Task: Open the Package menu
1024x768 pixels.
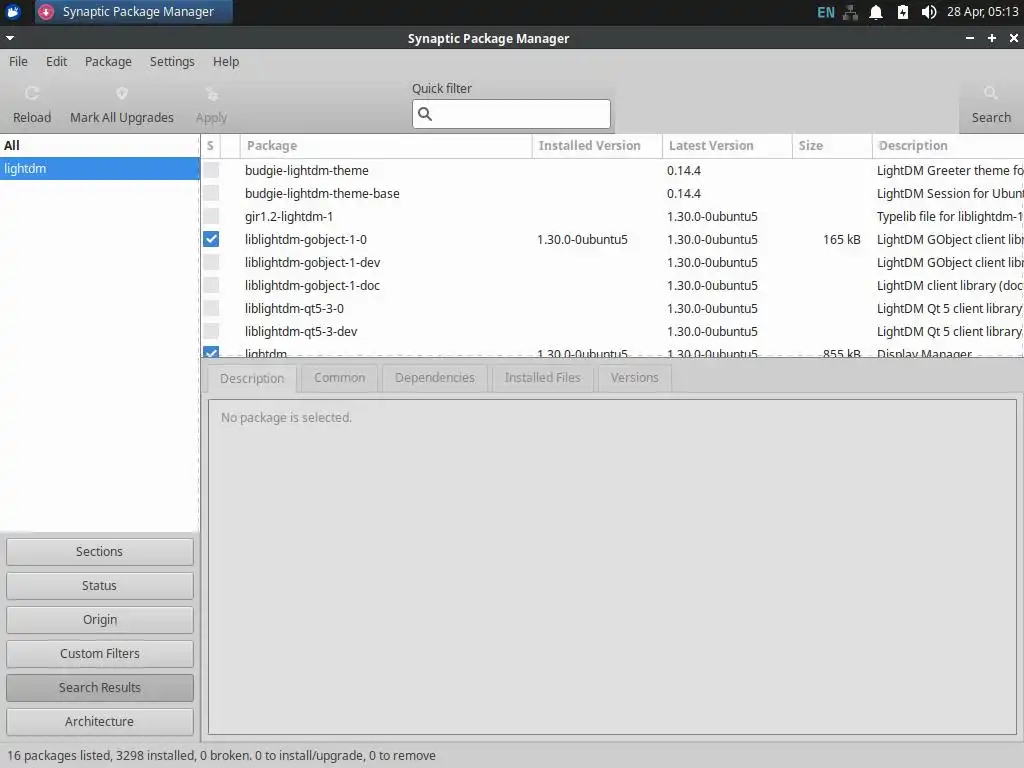Action: (x=108, y=61)
